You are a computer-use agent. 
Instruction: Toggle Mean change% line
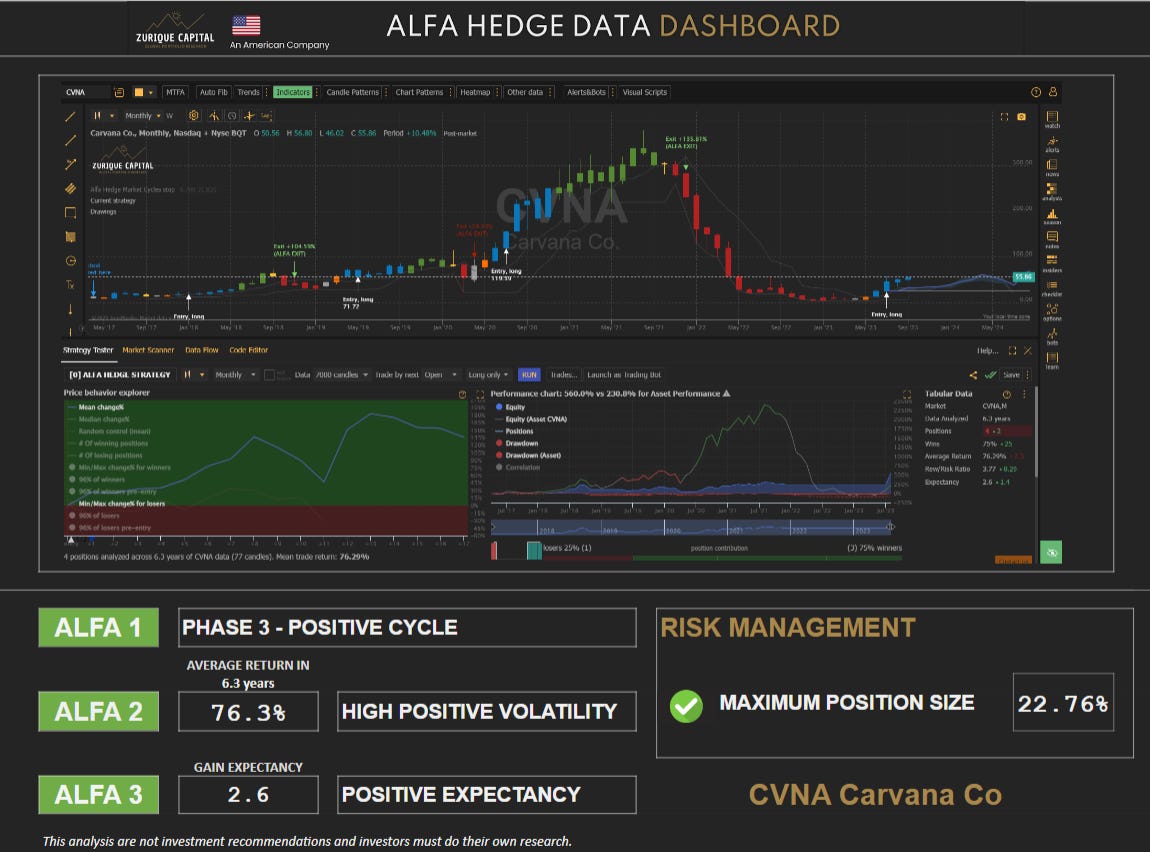pos(96,407)
